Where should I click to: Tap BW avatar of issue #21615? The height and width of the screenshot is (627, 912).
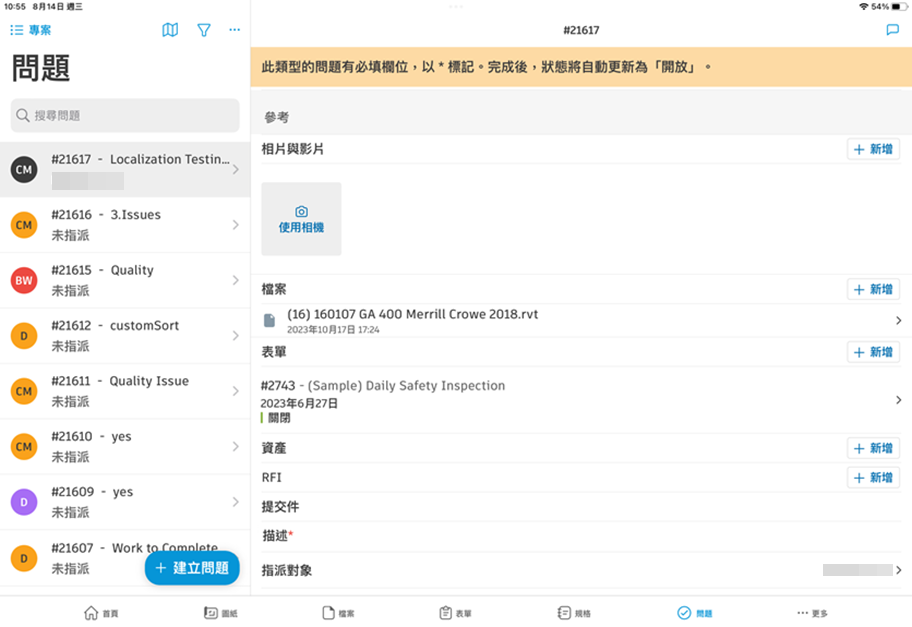24,280
